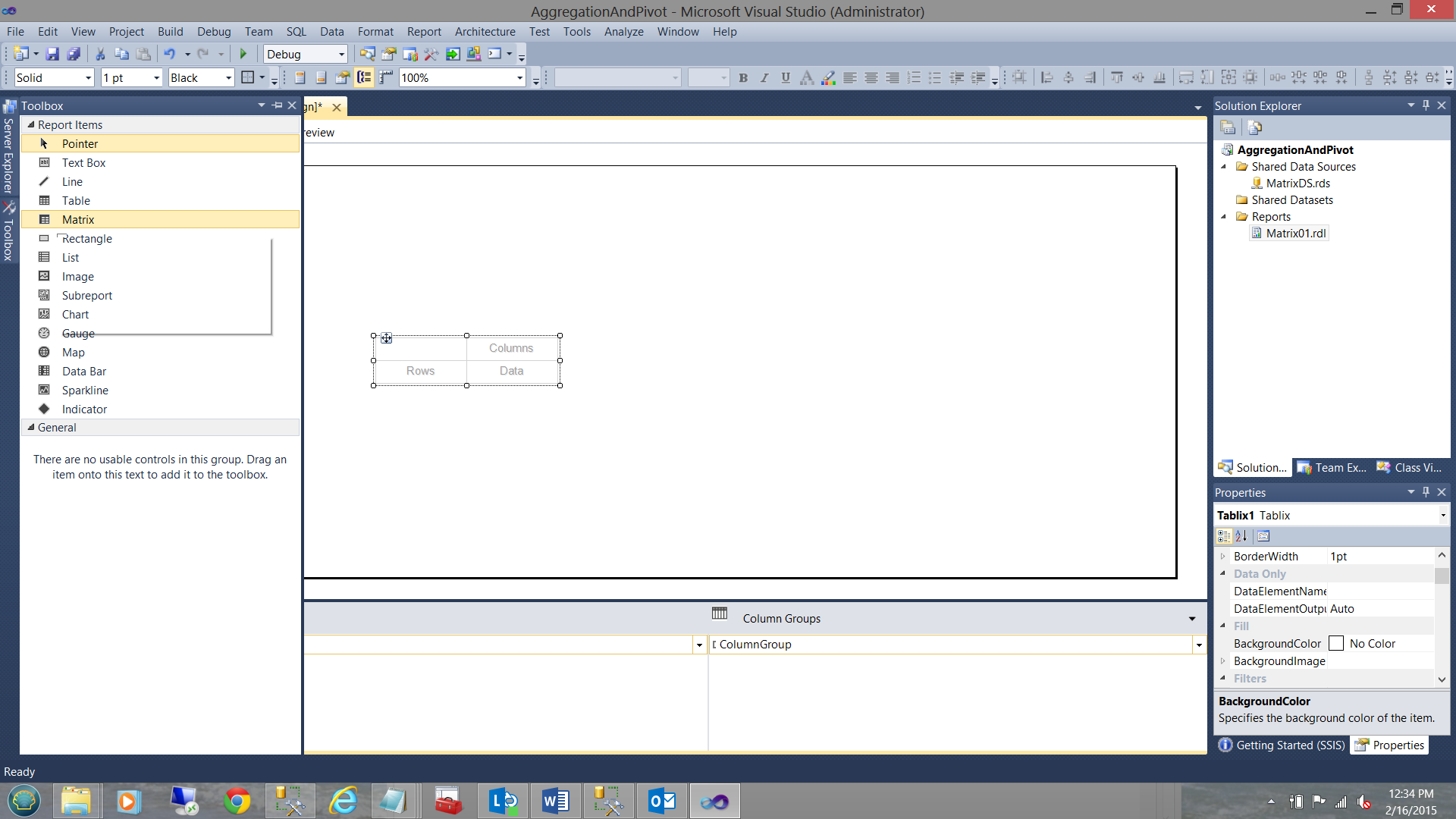Toggle auto-hide pin on the Toolbox panel
The height and width of the screenshot is (819, 1456).
[277, 105]
